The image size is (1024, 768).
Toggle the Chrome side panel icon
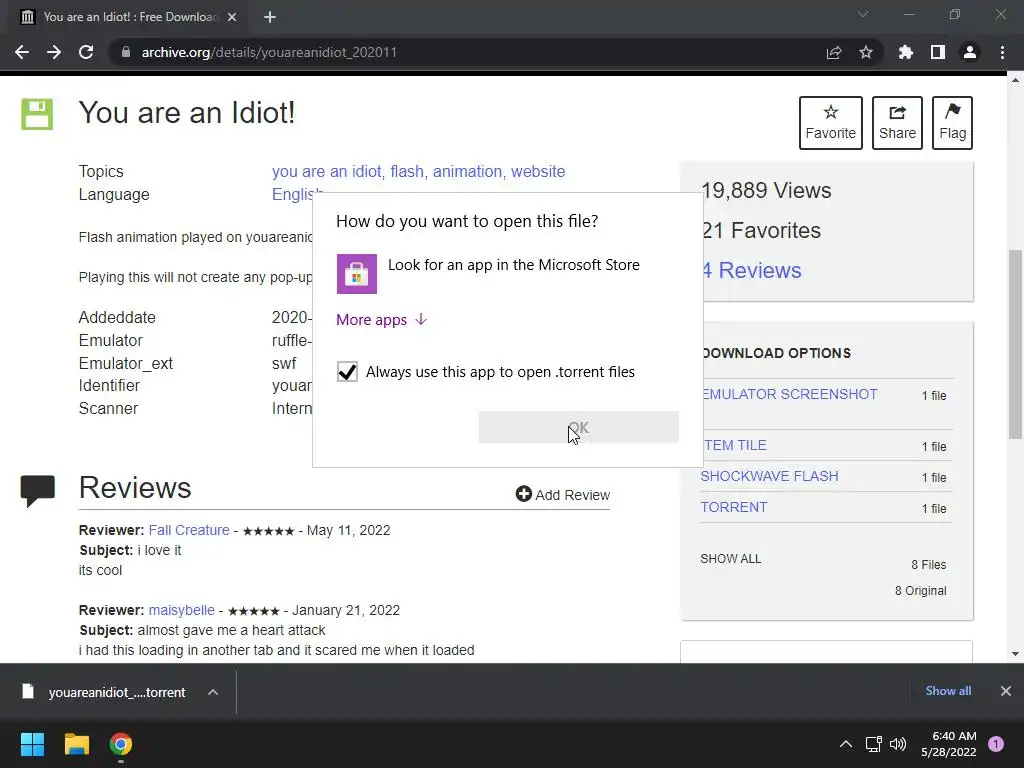pos(938,52)
